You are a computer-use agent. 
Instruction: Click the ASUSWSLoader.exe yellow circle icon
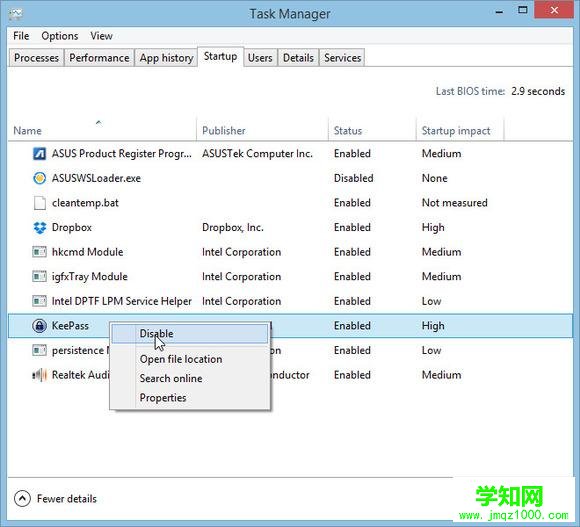tap(39, 178)
